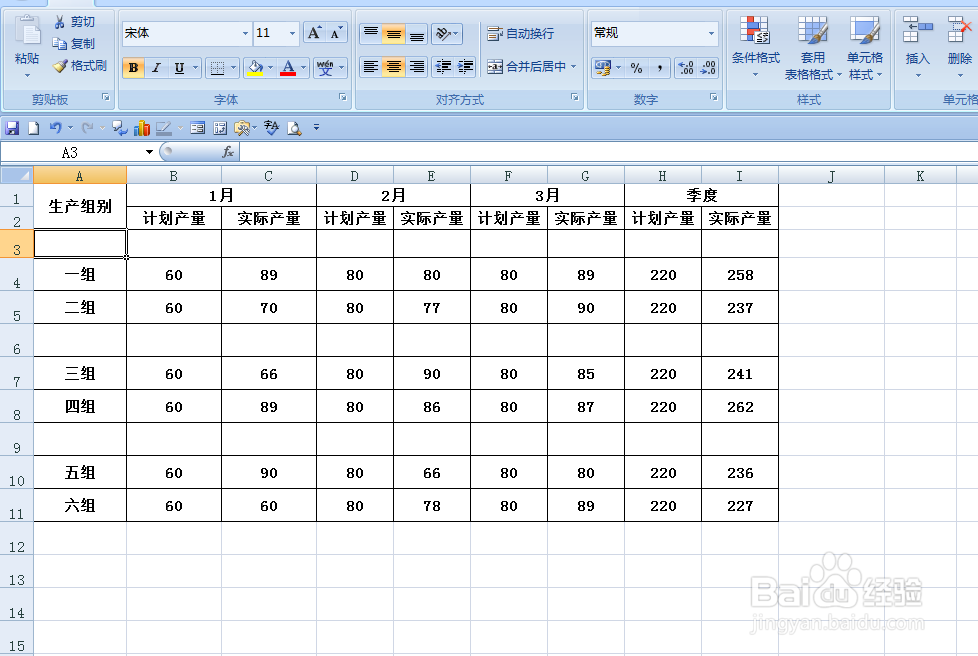Select the Format Painter (格式刷) brush

pos(79,65)
